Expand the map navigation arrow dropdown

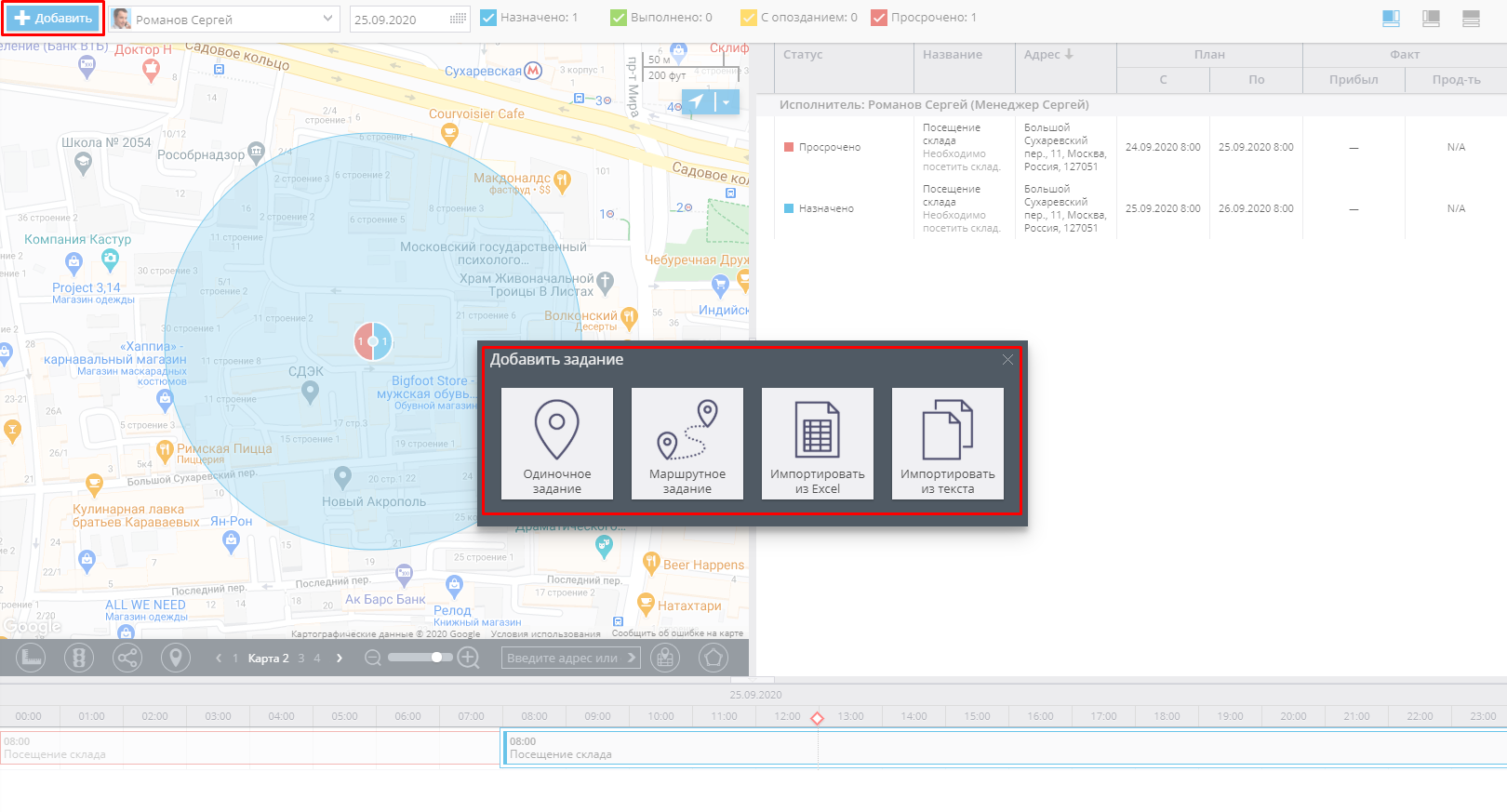point(727,102)
